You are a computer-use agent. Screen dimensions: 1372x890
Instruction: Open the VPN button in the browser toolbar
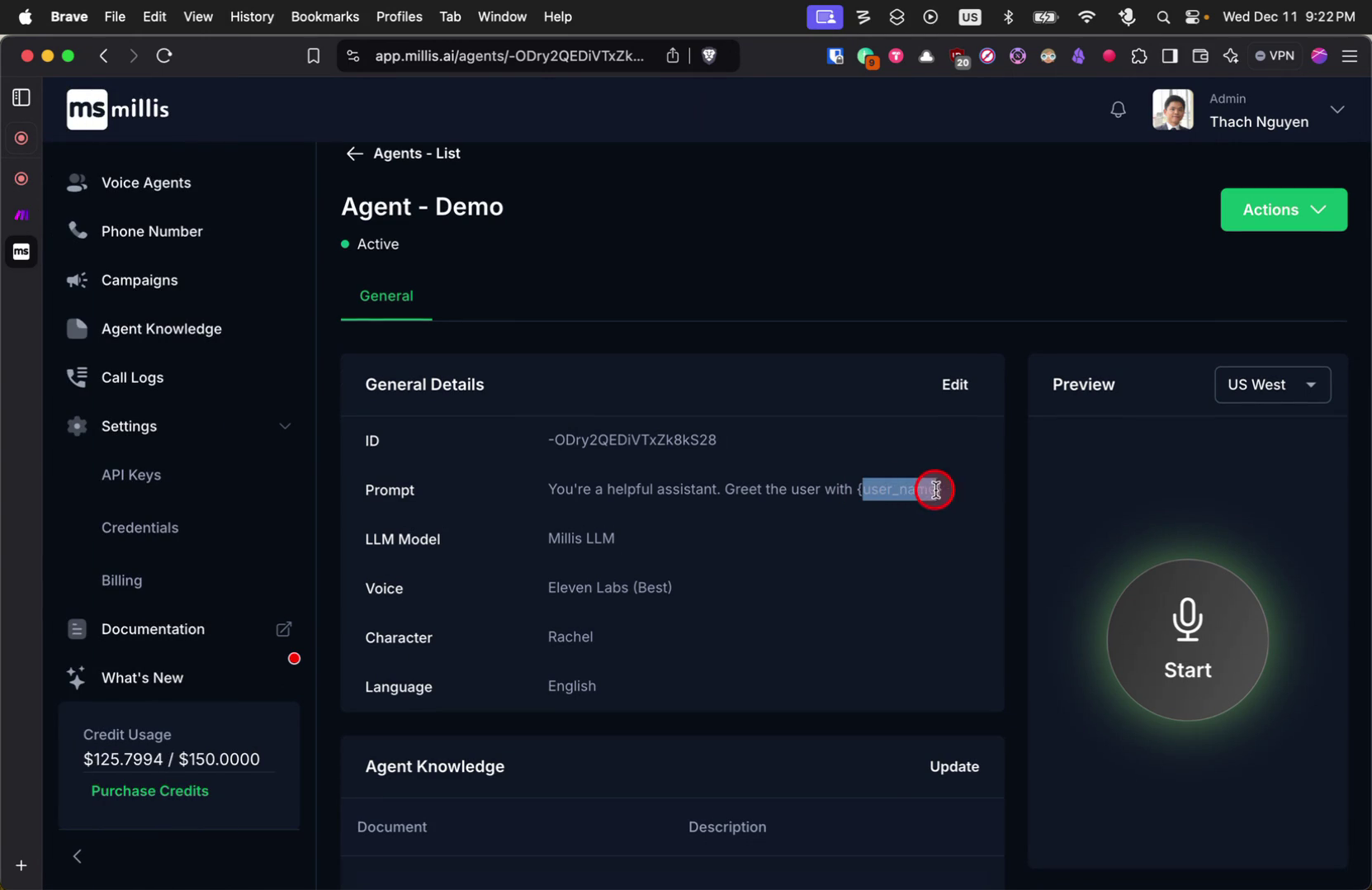[1275, 55]
